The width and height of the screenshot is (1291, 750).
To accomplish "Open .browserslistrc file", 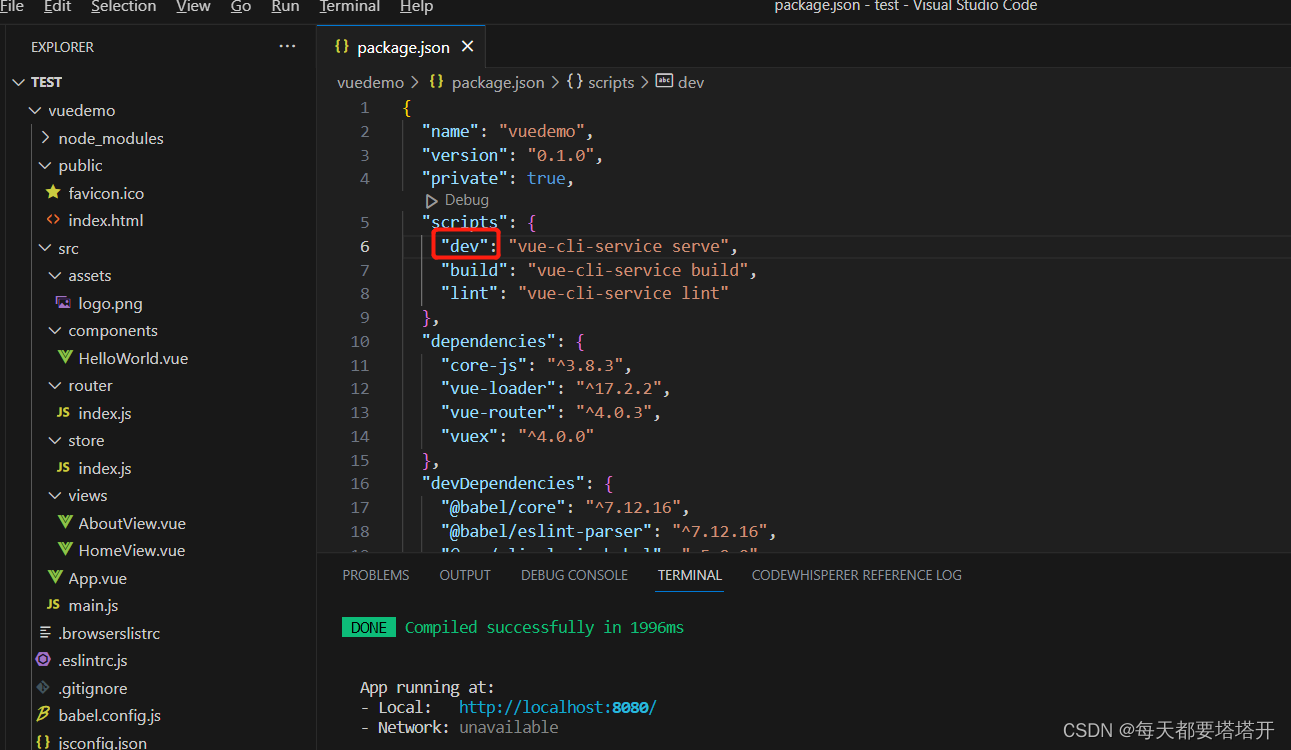I will pos(109,633).
